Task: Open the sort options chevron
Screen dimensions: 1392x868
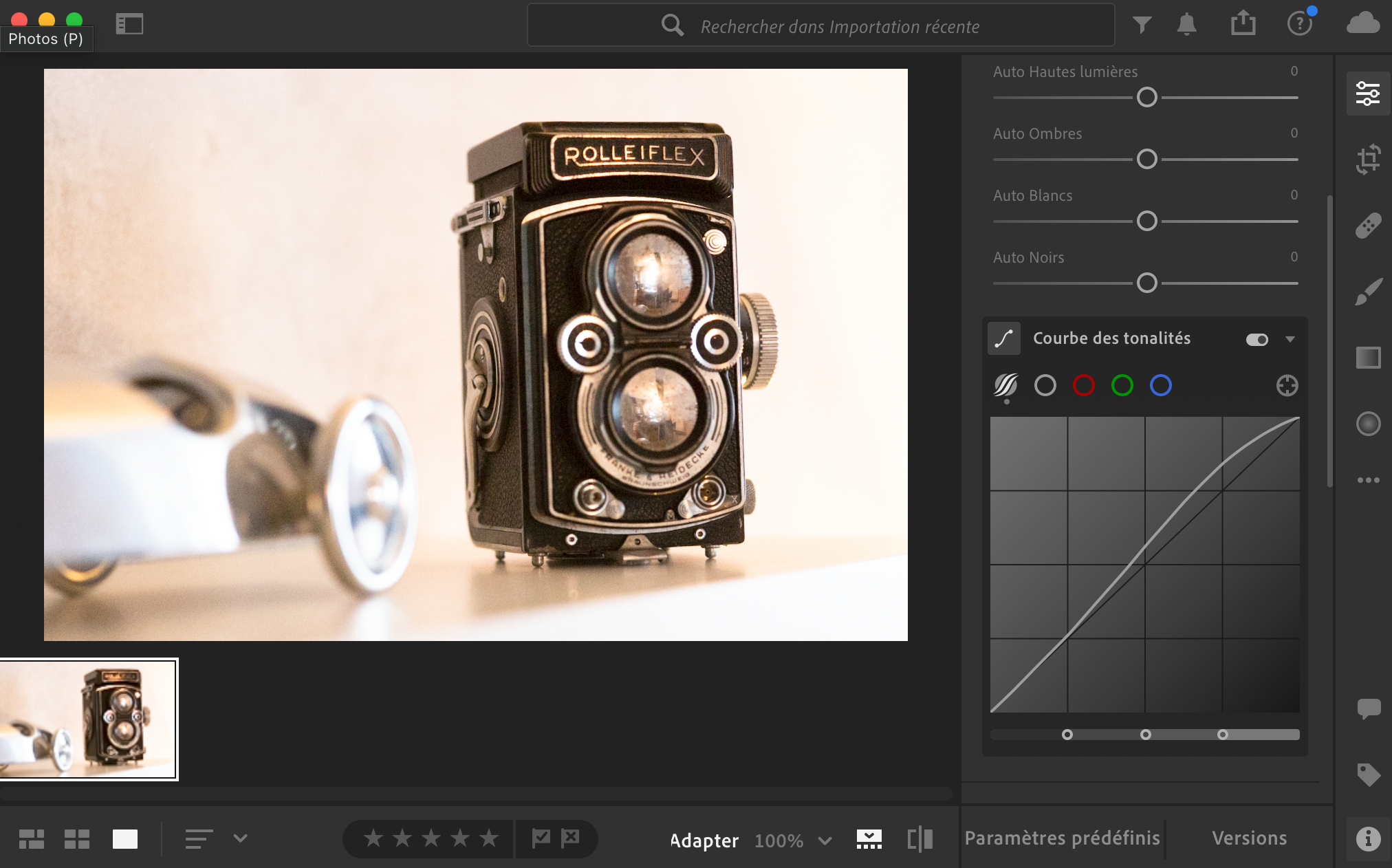Action: (240, 838)
